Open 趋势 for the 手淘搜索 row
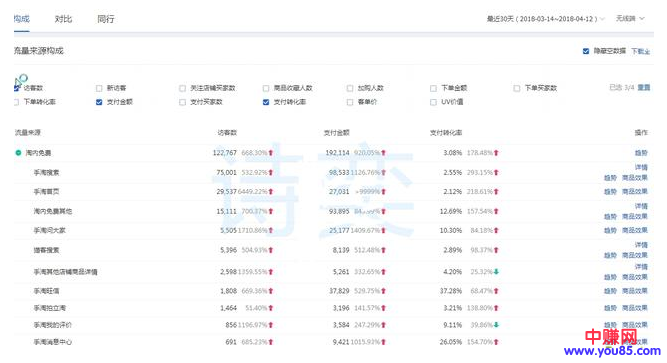667x363 pixels. [610, 178]
